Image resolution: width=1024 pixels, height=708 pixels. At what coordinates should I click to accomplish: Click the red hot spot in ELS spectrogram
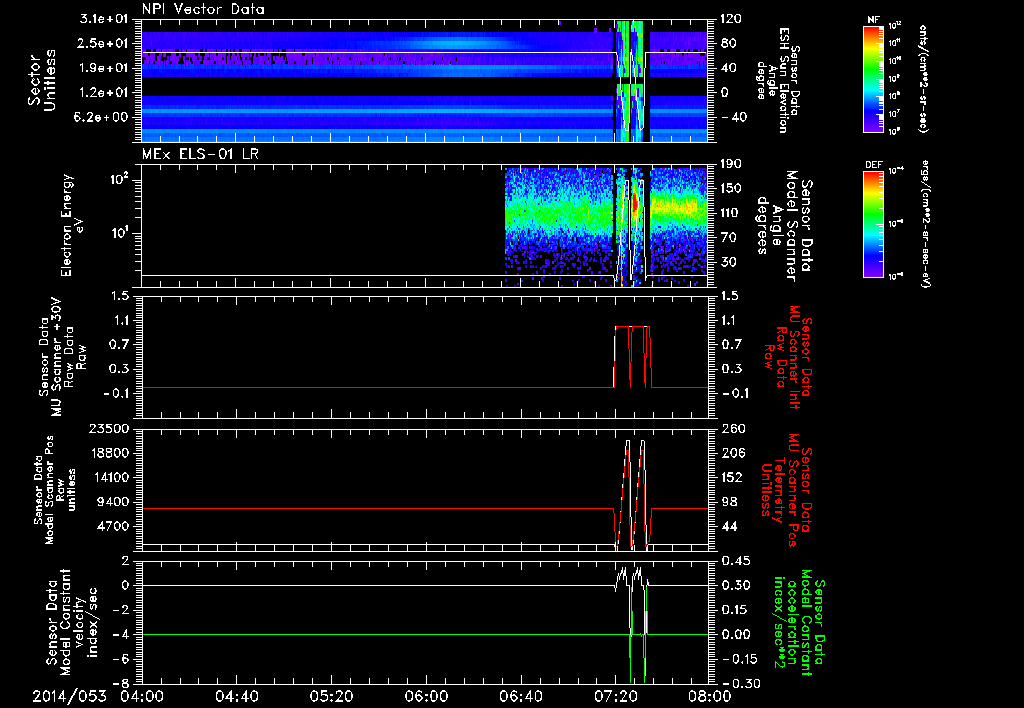tap(633, 203)
